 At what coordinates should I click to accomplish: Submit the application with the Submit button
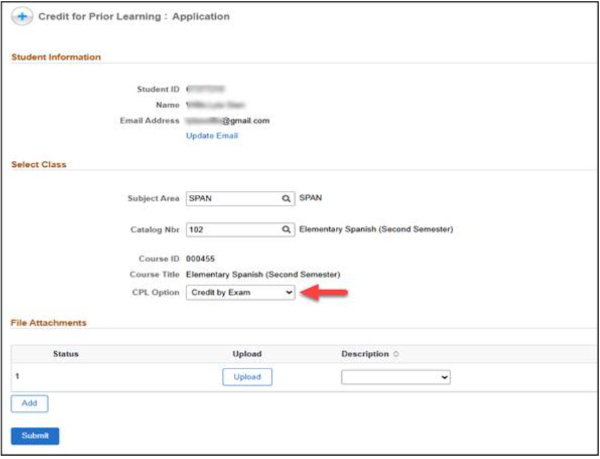coord(35,436)
